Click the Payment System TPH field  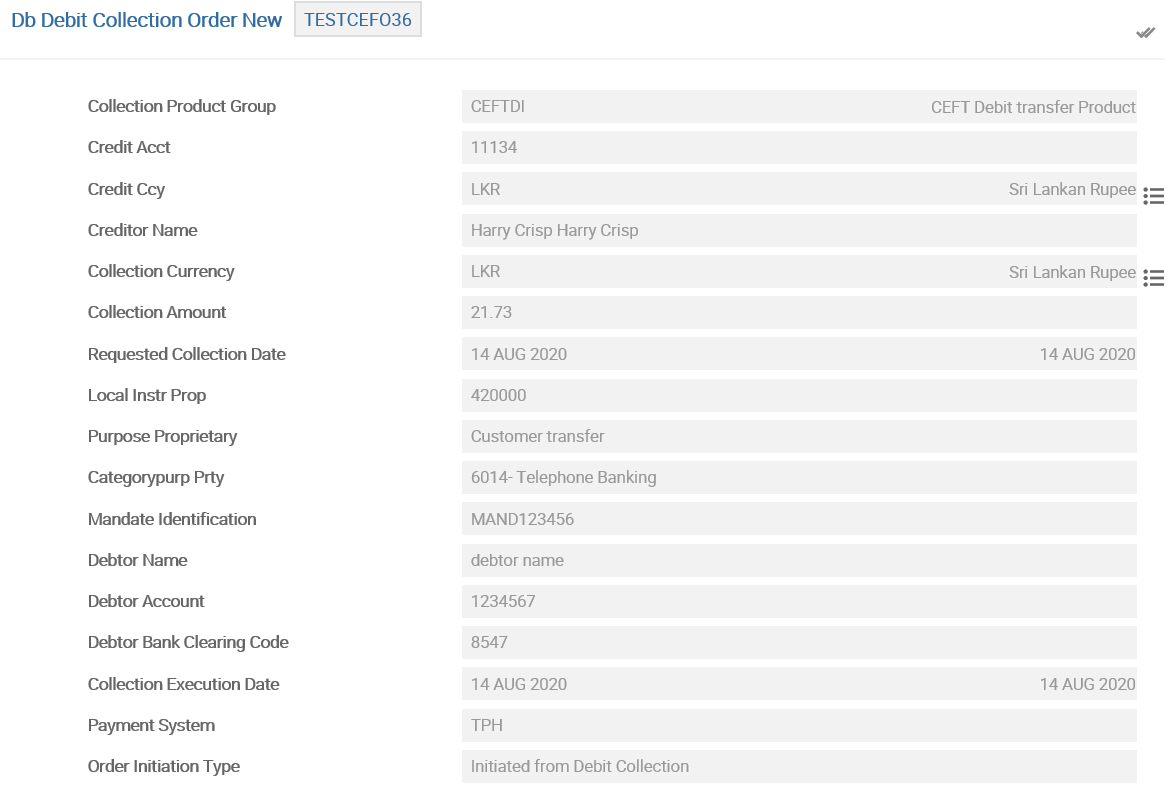tap(798, 725)
